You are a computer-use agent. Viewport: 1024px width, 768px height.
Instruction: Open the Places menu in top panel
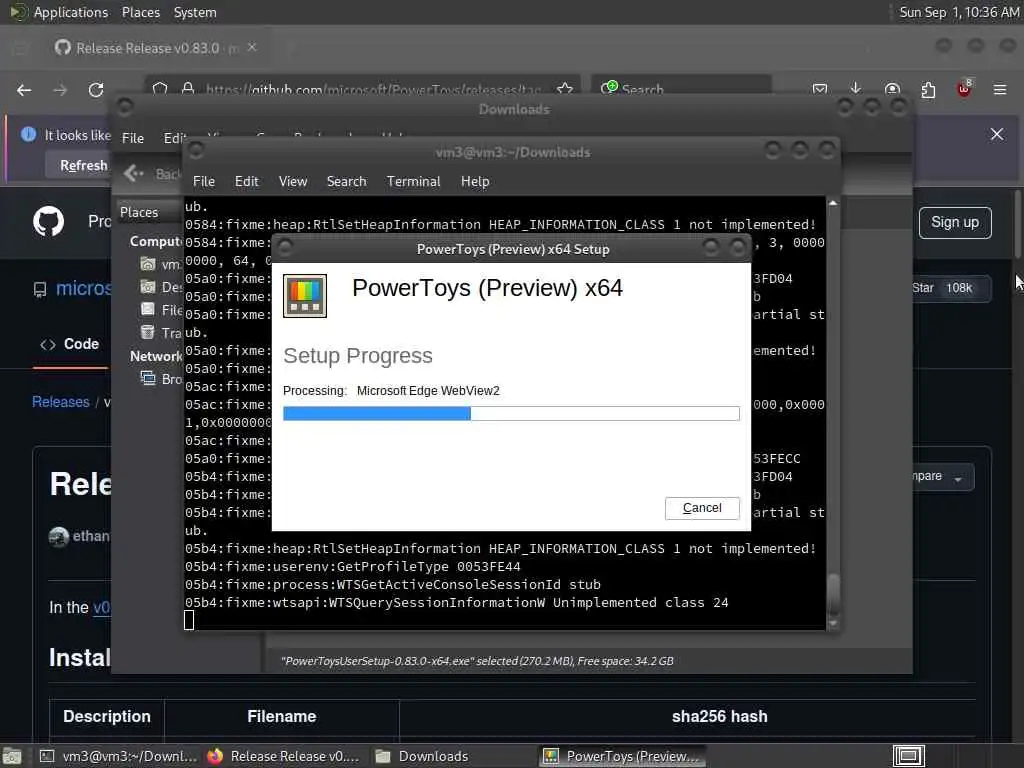point(140,12)
